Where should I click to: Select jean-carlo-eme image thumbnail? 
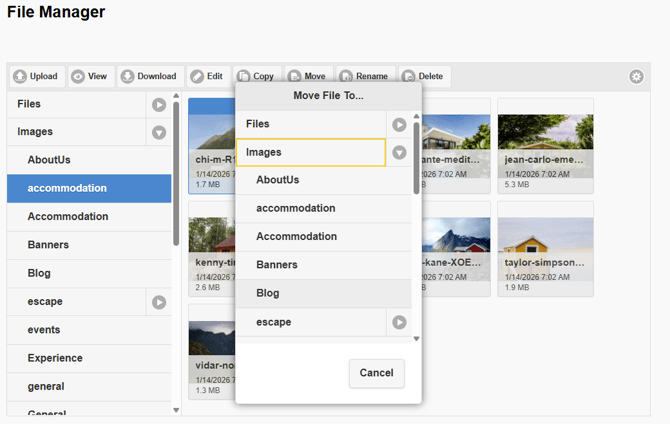[546, 146]
